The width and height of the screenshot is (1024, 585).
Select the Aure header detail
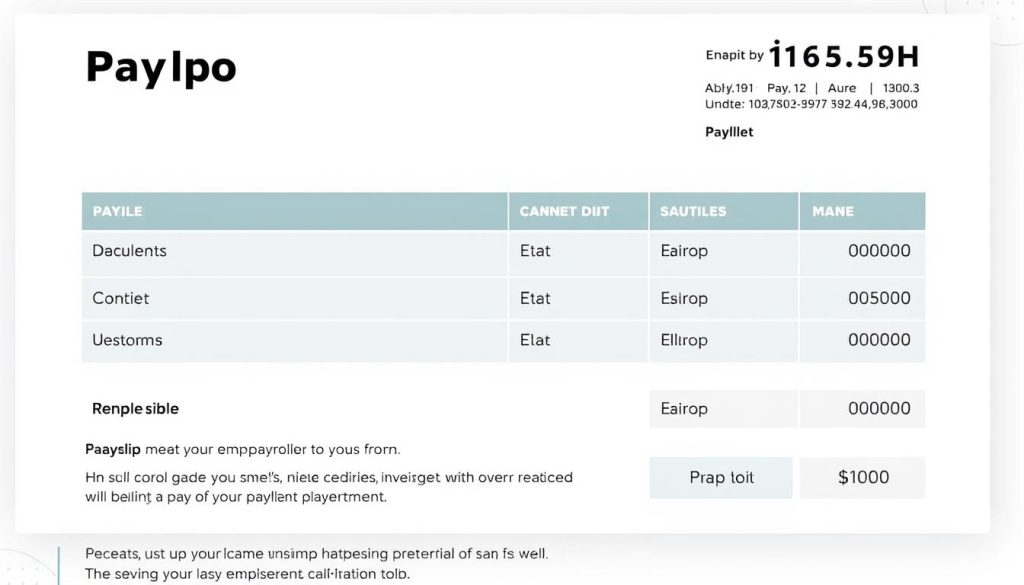[x=842, y=88]
